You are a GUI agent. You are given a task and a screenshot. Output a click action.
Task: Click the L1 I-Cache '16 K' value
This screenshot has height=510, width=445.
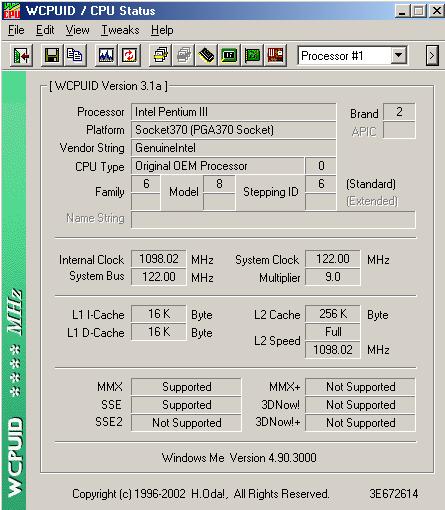[x=159, y=314]
